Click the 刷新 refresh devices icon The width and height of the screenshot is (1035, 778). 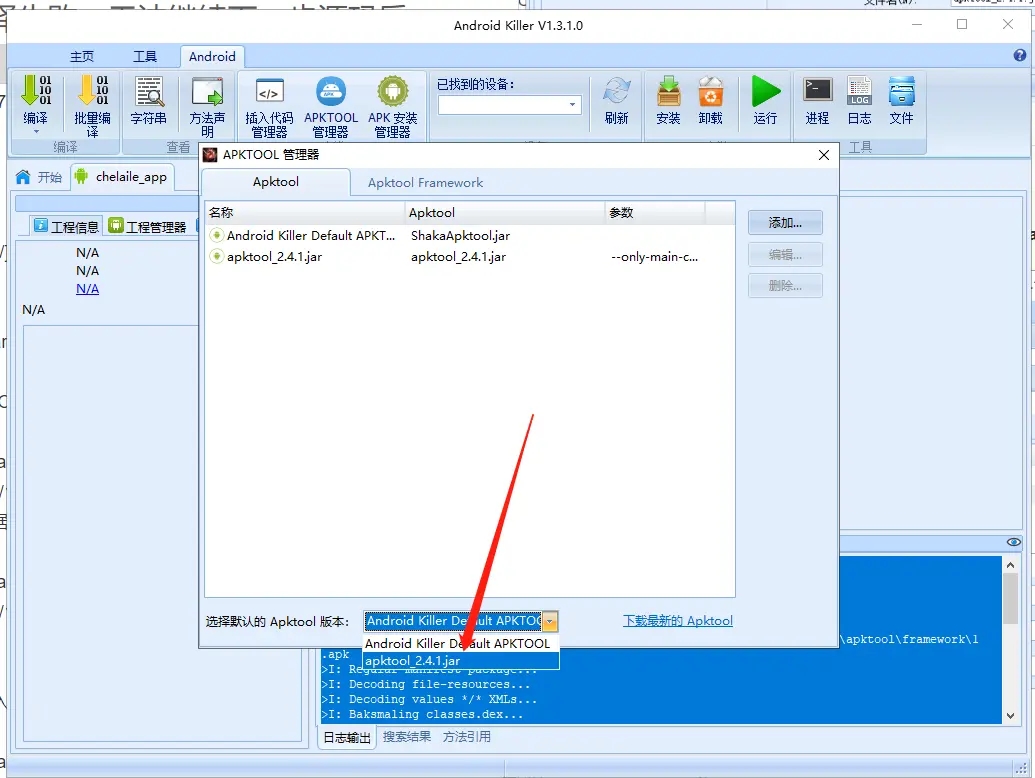tap(617, 99)
